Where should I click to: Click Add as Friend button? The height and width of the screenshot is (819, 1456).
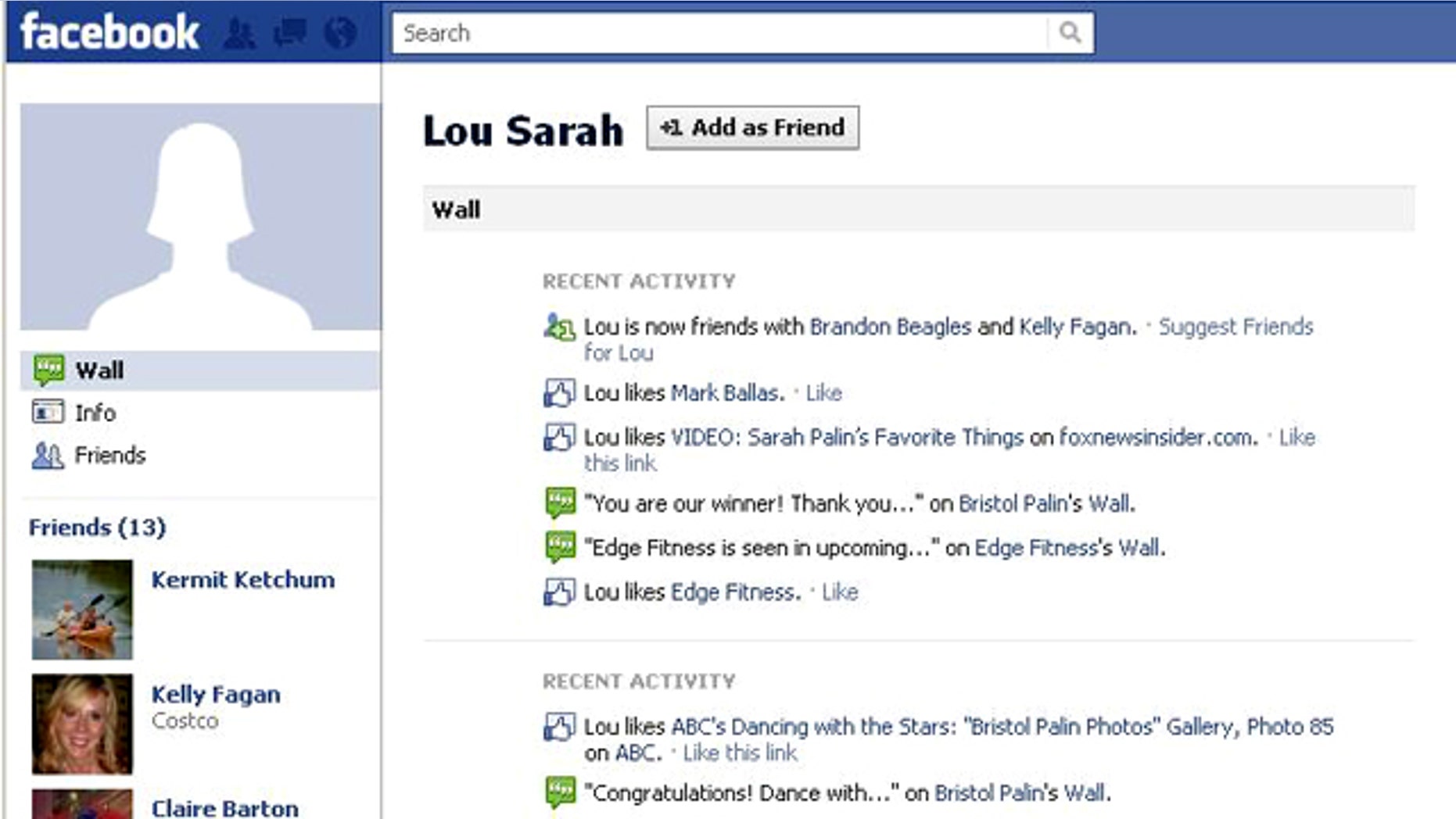[x=752, y=127]
